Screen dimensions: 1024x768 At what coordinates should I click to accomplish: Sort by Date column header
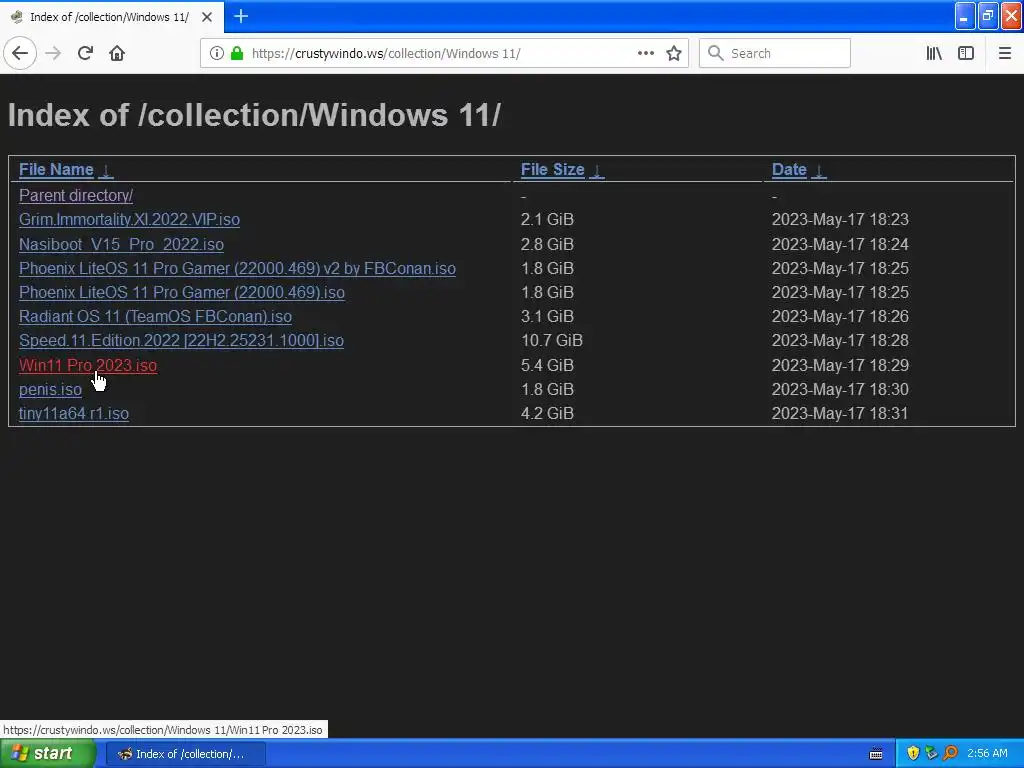pos(789,169)
